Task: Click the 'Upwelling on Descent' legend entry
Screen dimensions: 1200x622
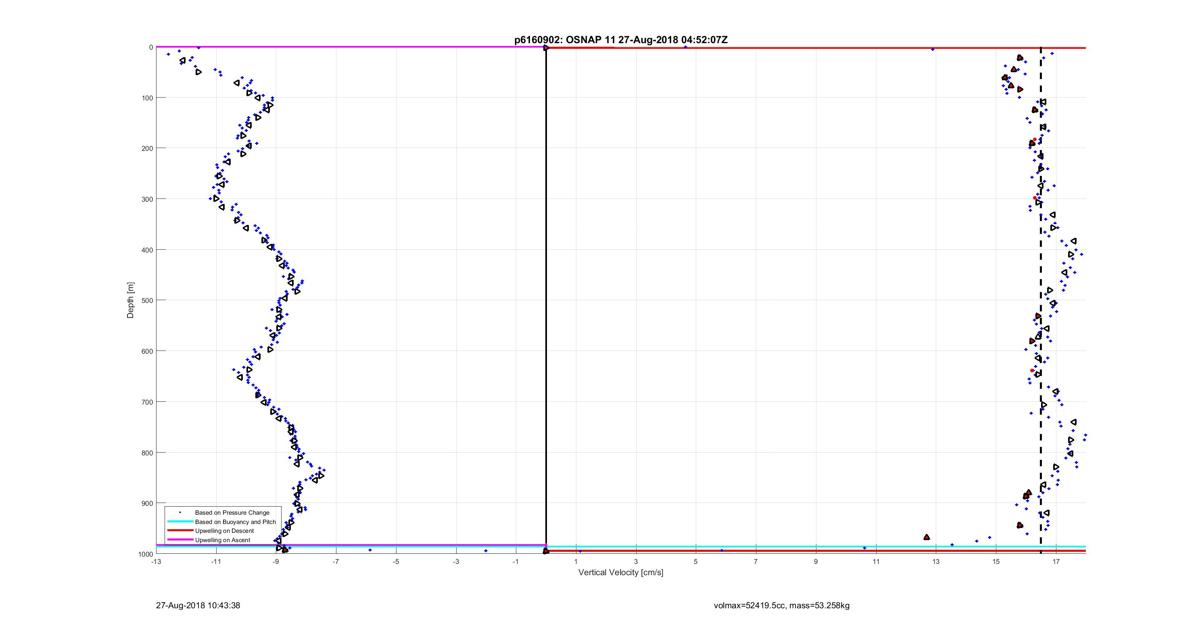Action: (x=225, y=531)
